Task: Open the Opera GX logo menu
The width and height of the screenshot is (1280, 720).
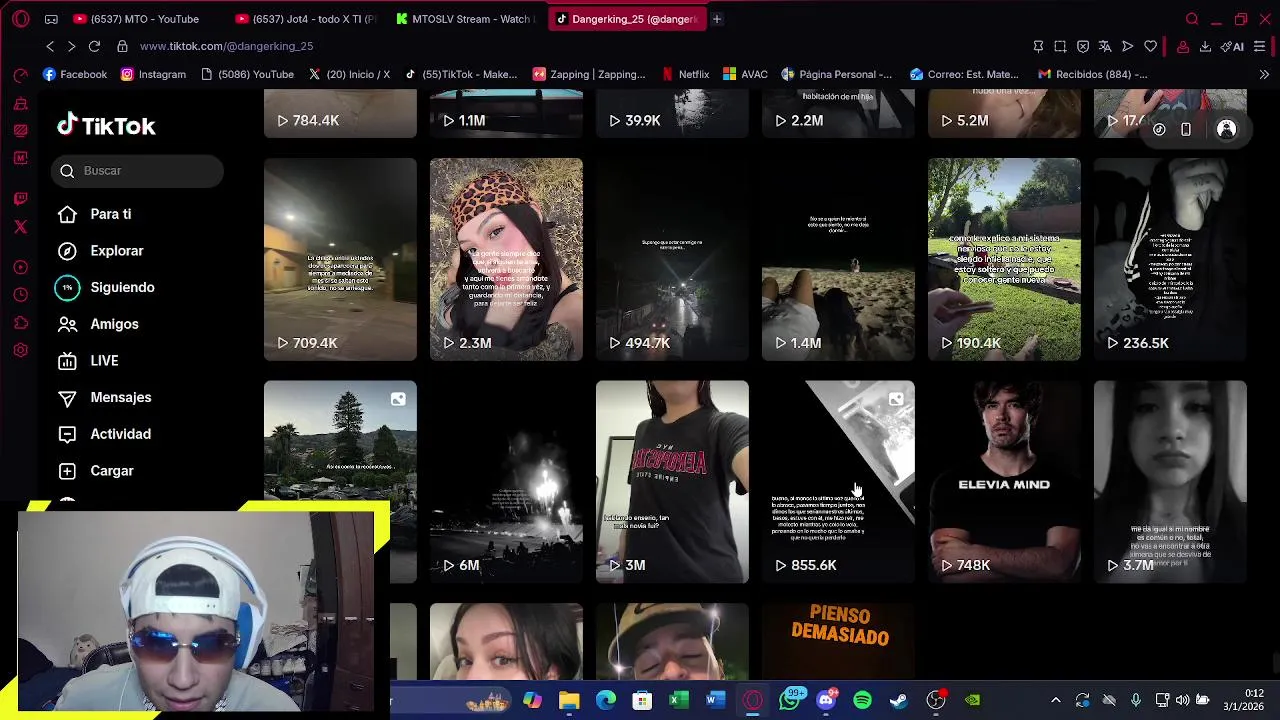Action: 20,19
